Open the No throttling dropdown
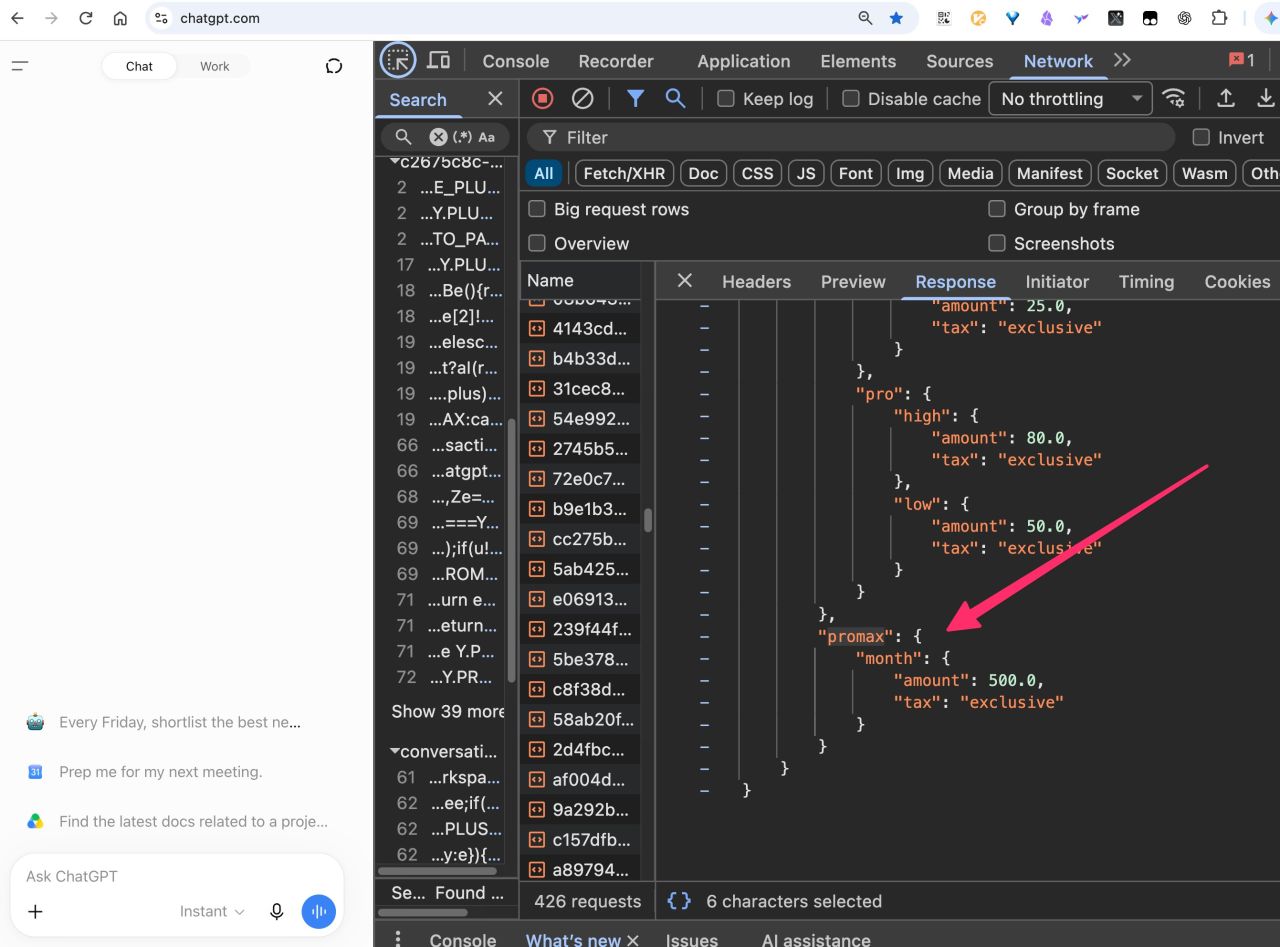1280x947 pixels. 1070,98
